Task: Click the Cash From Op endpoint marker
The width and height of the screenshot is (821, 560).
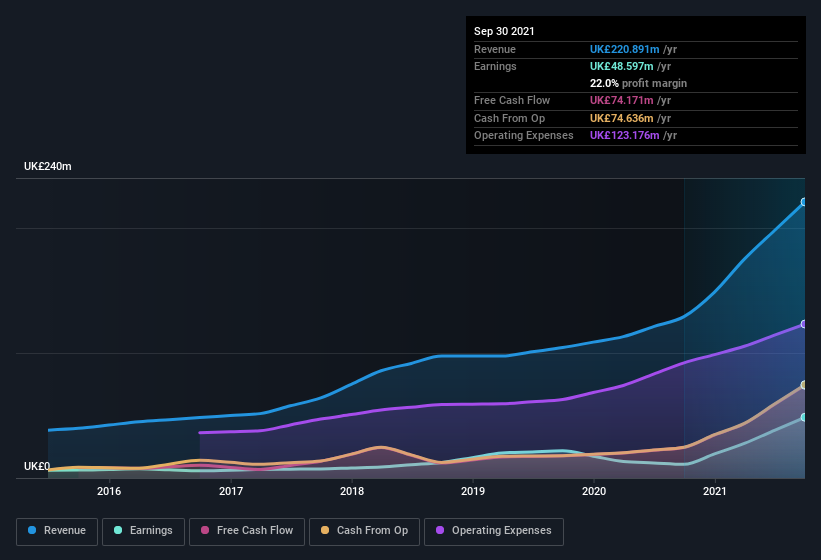Action: pos(804,385)
